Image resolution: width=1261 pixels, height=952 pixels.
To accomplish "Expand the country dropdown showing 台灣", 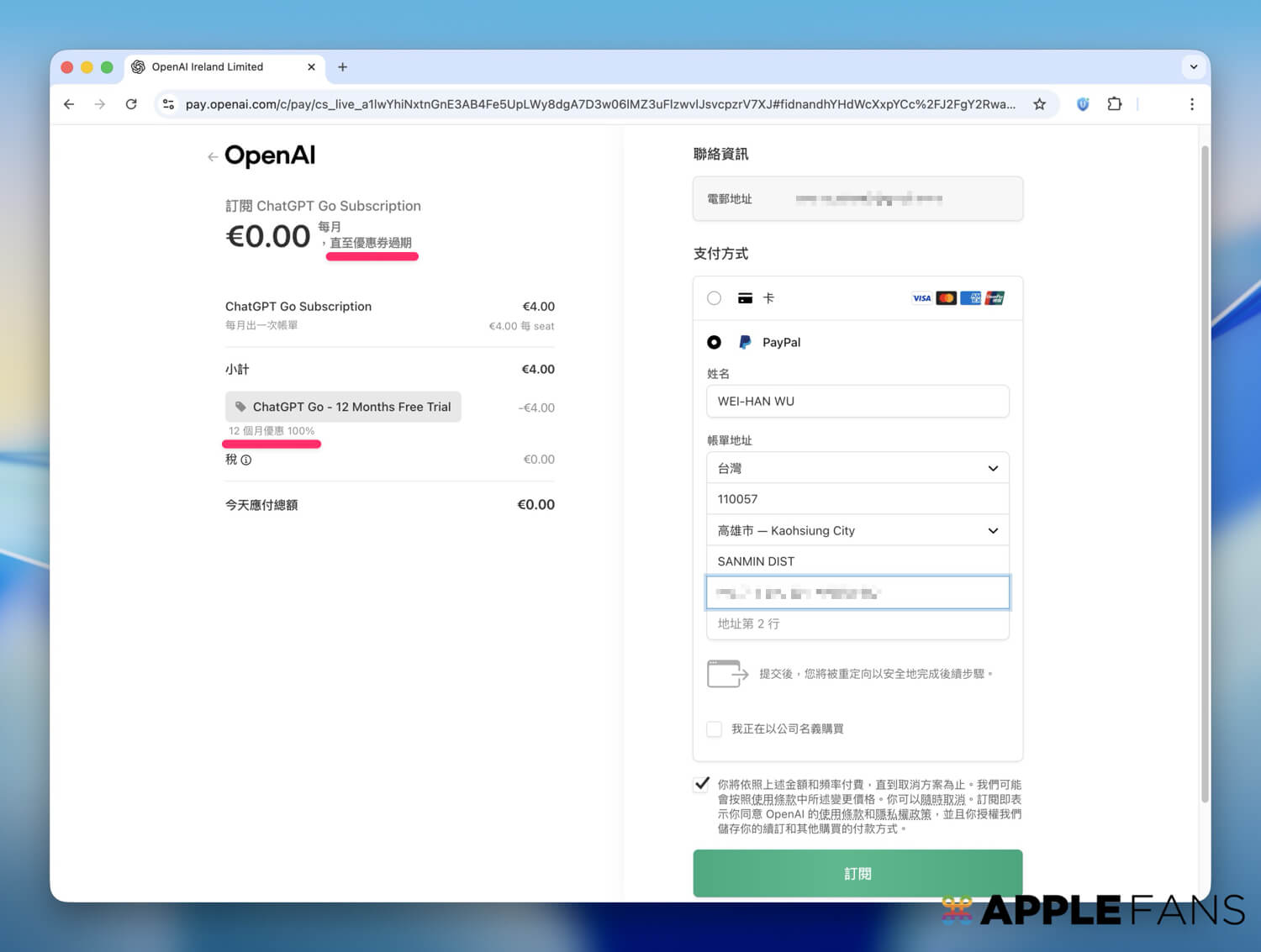I will click(857, 468).
